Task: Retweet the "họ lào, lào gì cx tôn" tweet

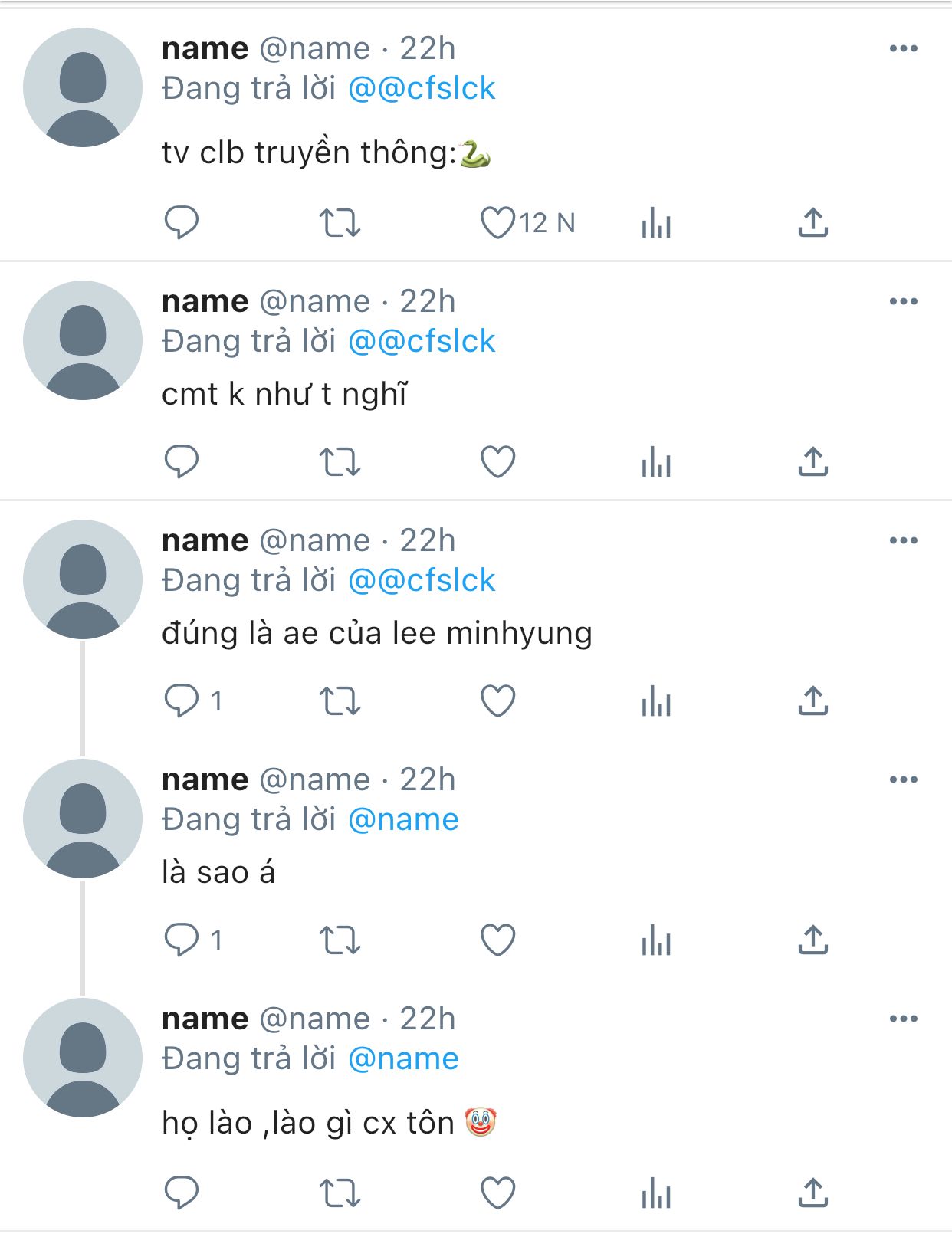Action: tap(340, 1193)
